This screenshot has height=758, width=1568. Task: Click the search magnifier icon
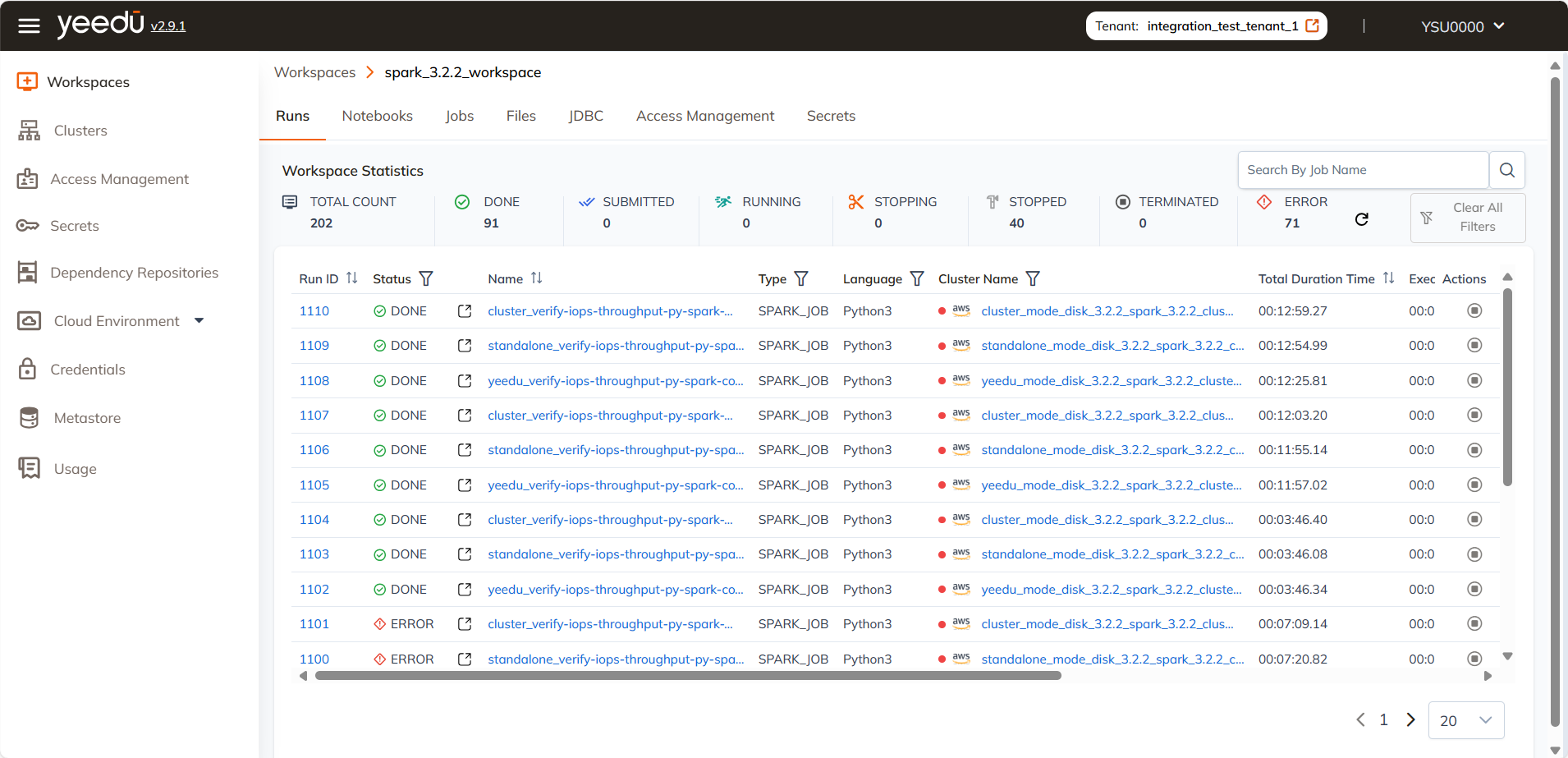[x=1507, y=169]
